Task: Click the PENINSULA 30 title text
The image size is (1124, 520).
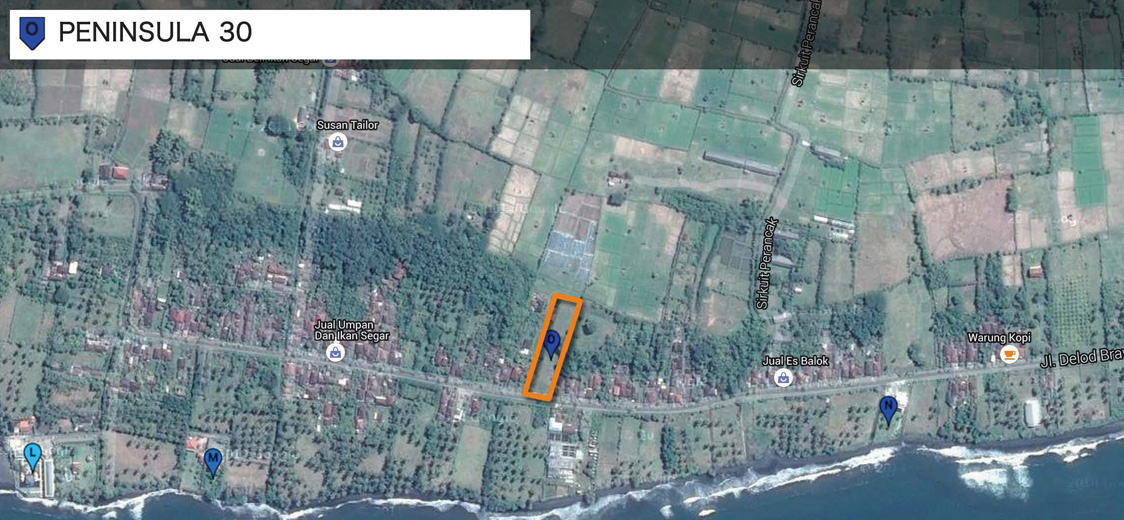Action: [x=155, y=33]
